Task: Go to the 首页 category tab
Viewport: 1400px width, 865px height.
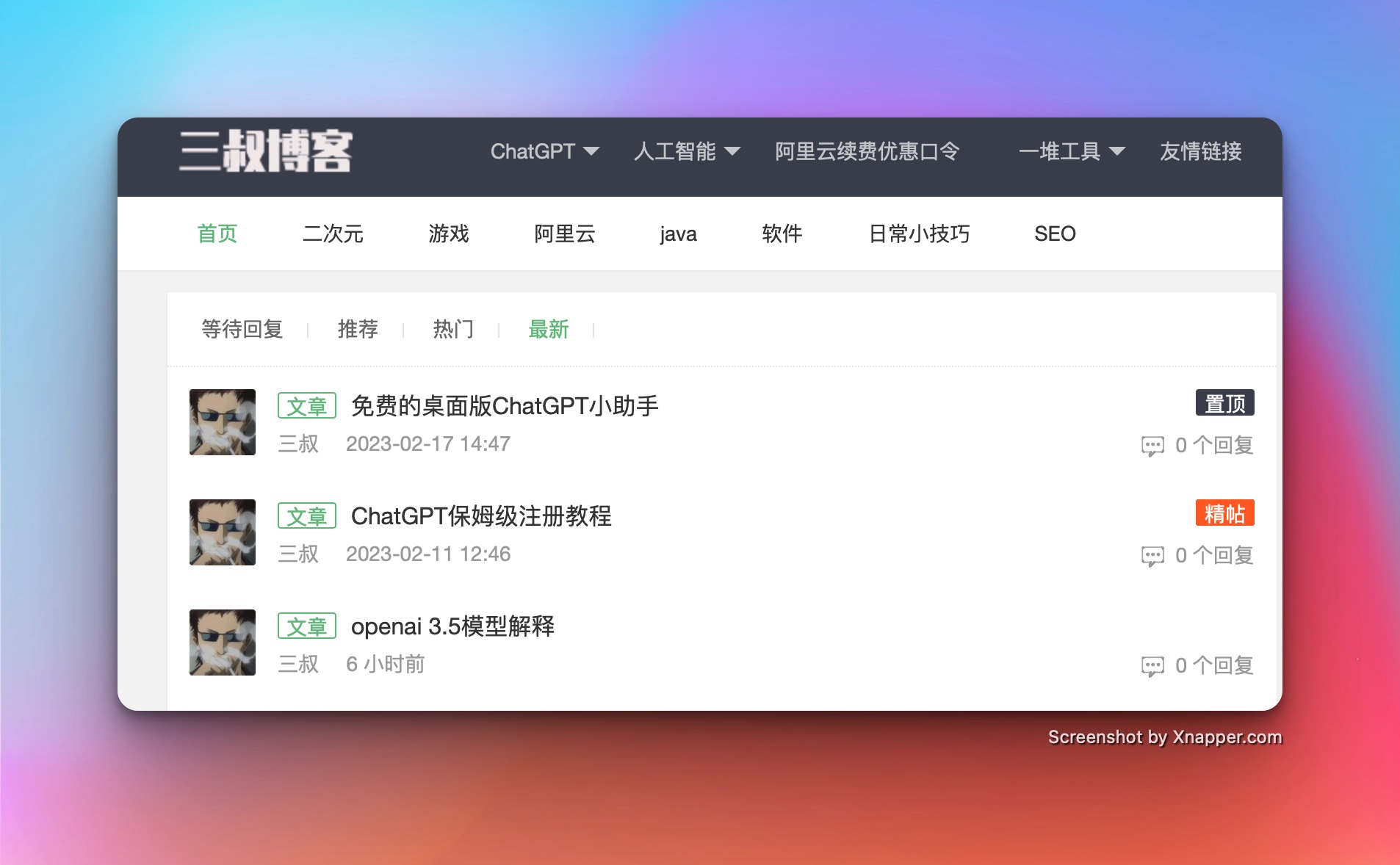Action: (217, 234)
